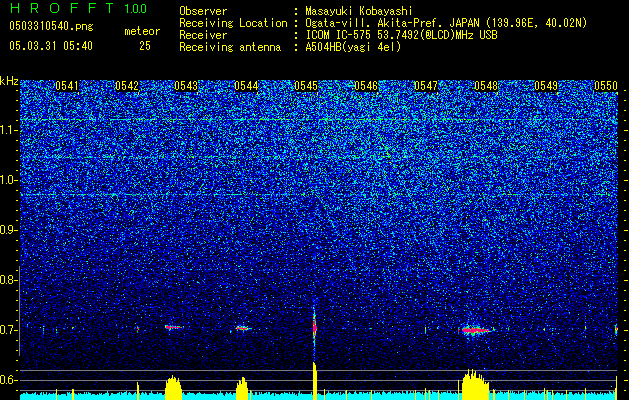629x400 pixels.
Task: Click the ICOM IC-575 receiver text
Action: click(401, 35)
